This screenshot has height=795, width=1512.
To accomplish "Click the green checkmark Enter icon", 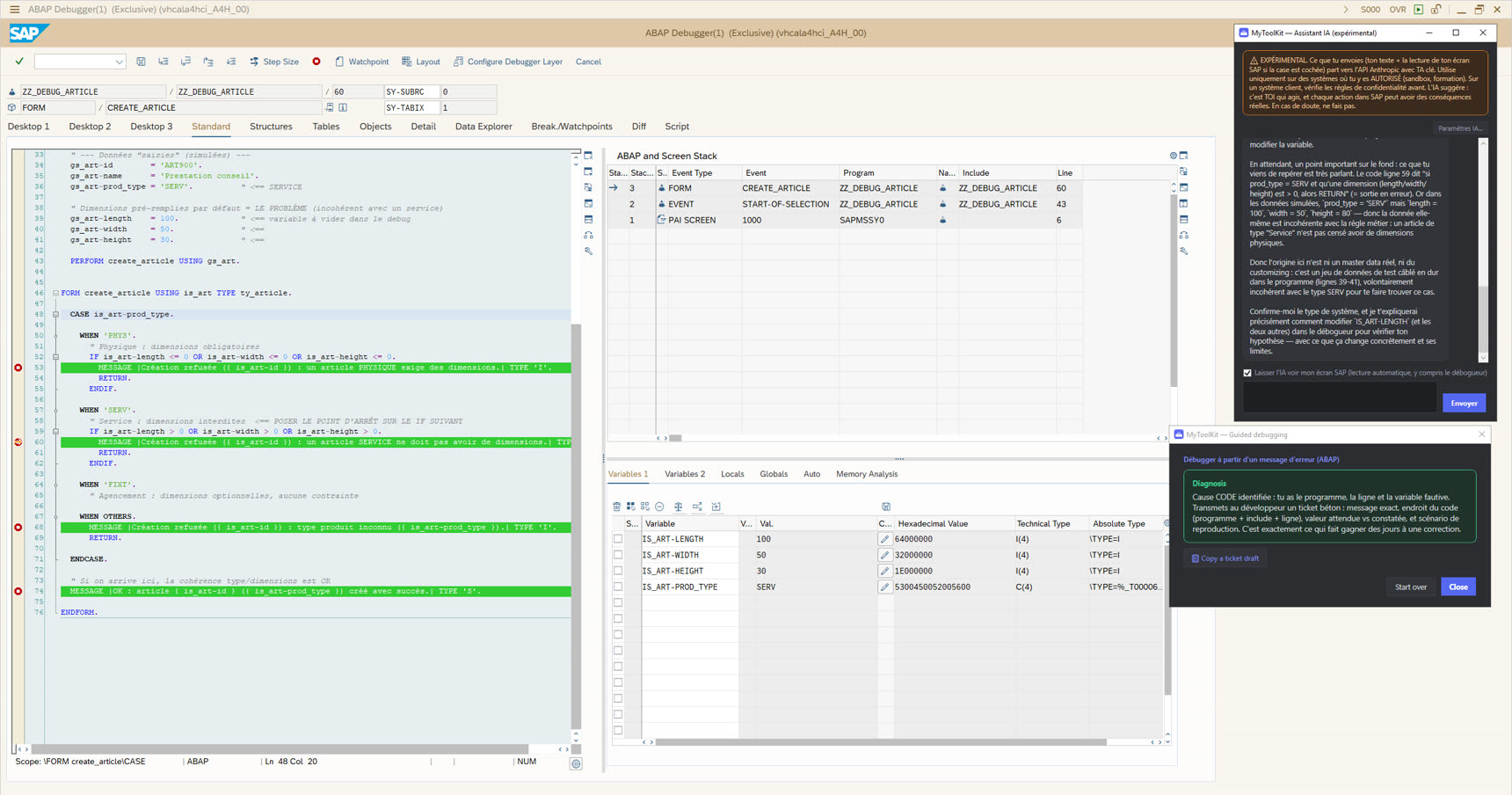I will 19,62.
